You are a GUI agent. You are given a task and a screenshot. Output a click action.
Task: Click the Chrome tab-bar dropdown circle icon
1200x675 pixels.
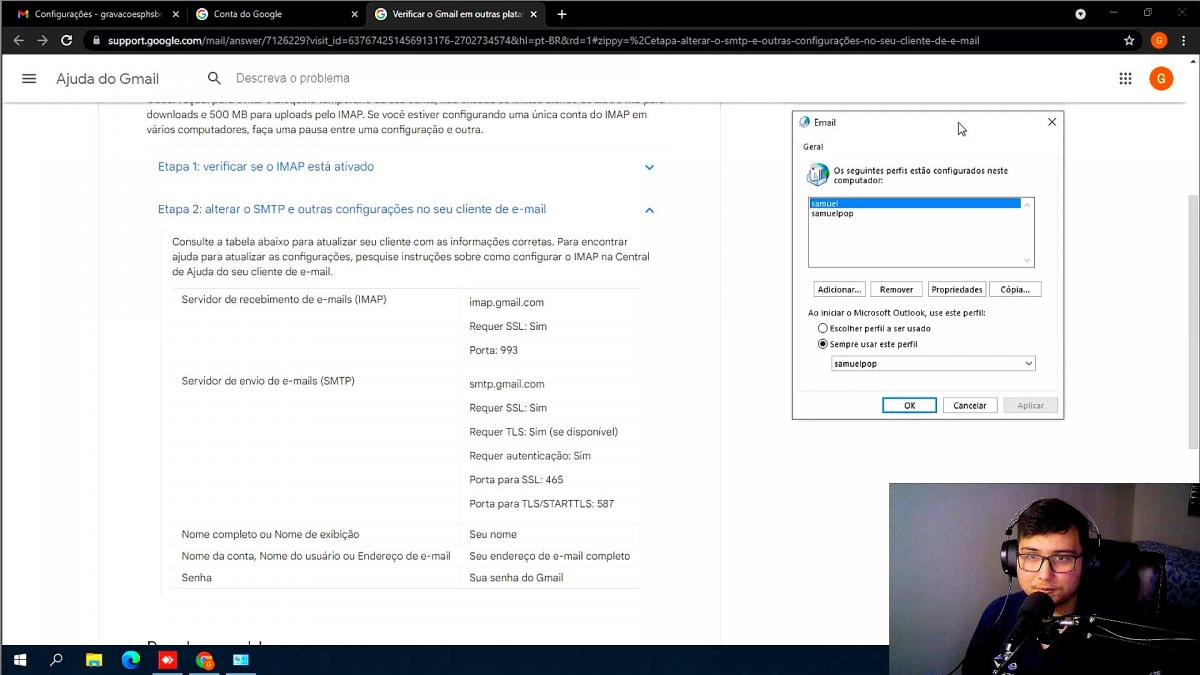pos(1080,14)
